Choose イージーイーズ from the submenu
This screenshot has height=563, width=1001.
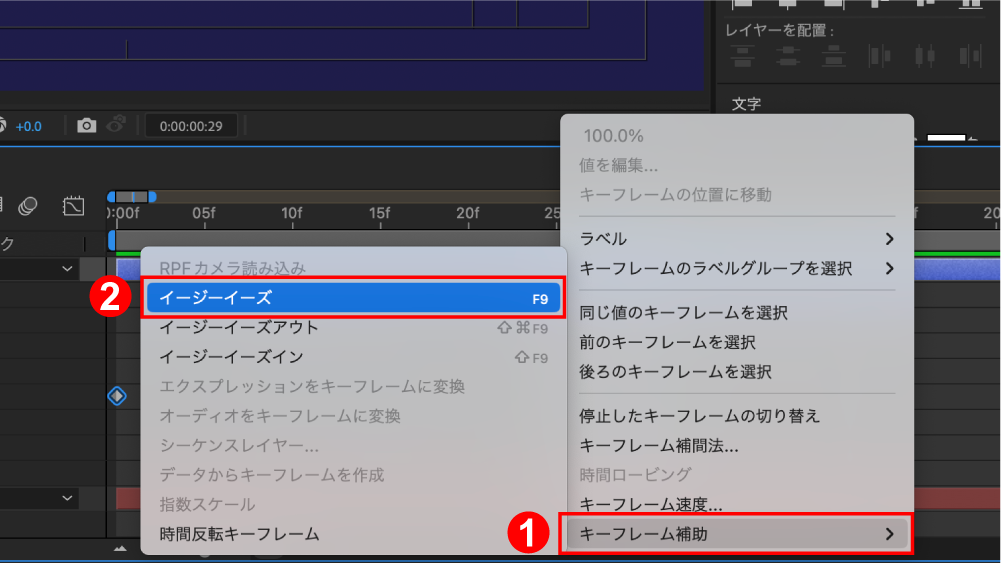tap(353, 298)
